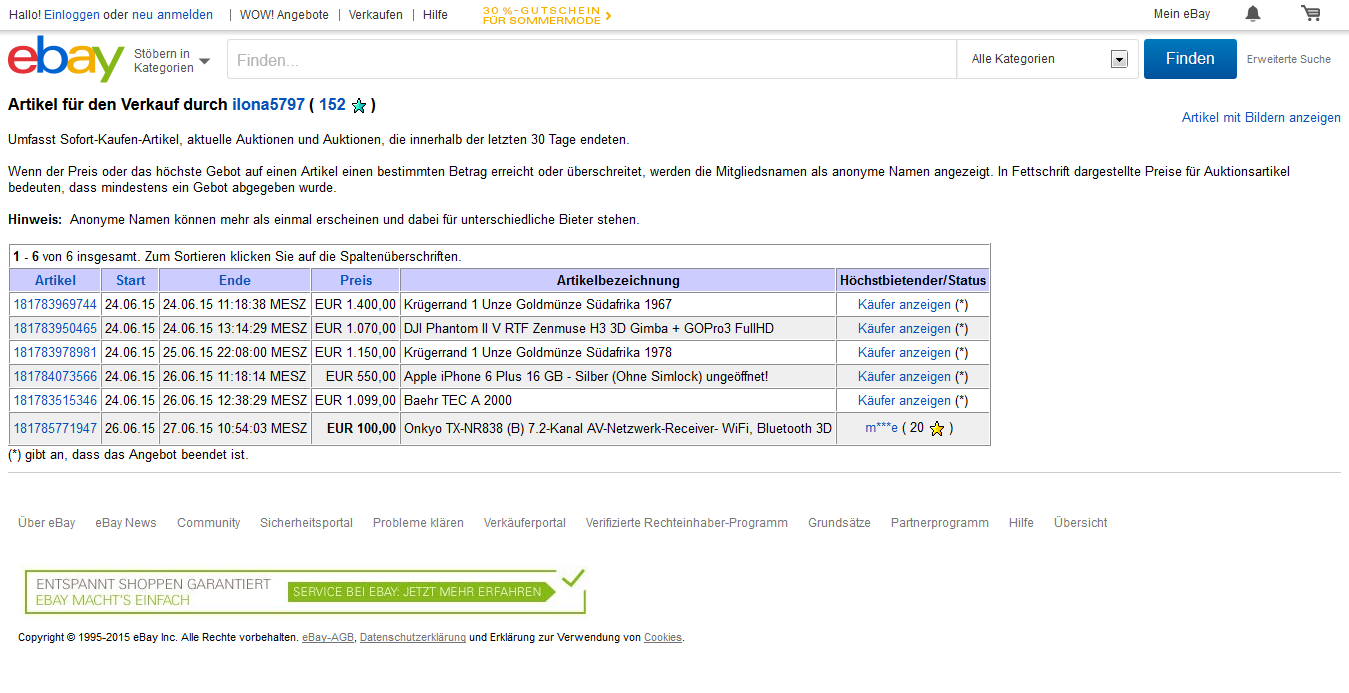The width and height of the screenshot is (1349, 693).
Task: Open the WOW! Angebote menu item
Action: (x=284, y=15)
